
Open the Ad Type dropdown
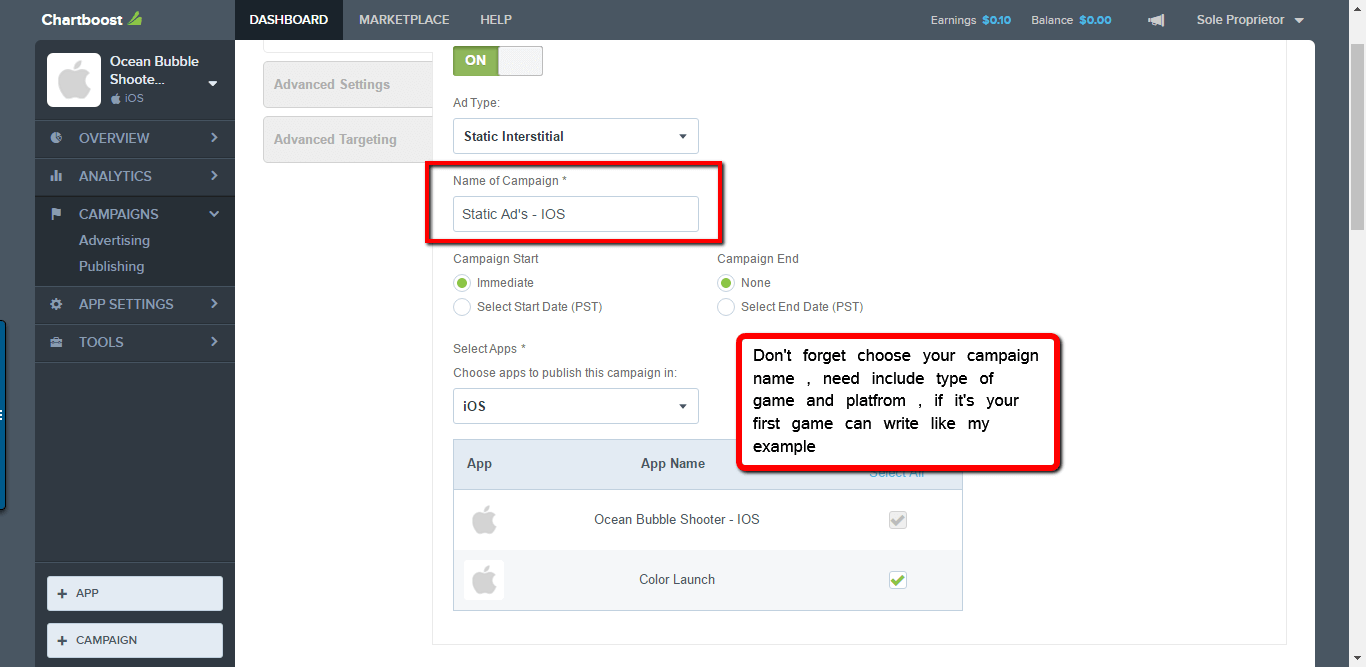tap(576, 136)
